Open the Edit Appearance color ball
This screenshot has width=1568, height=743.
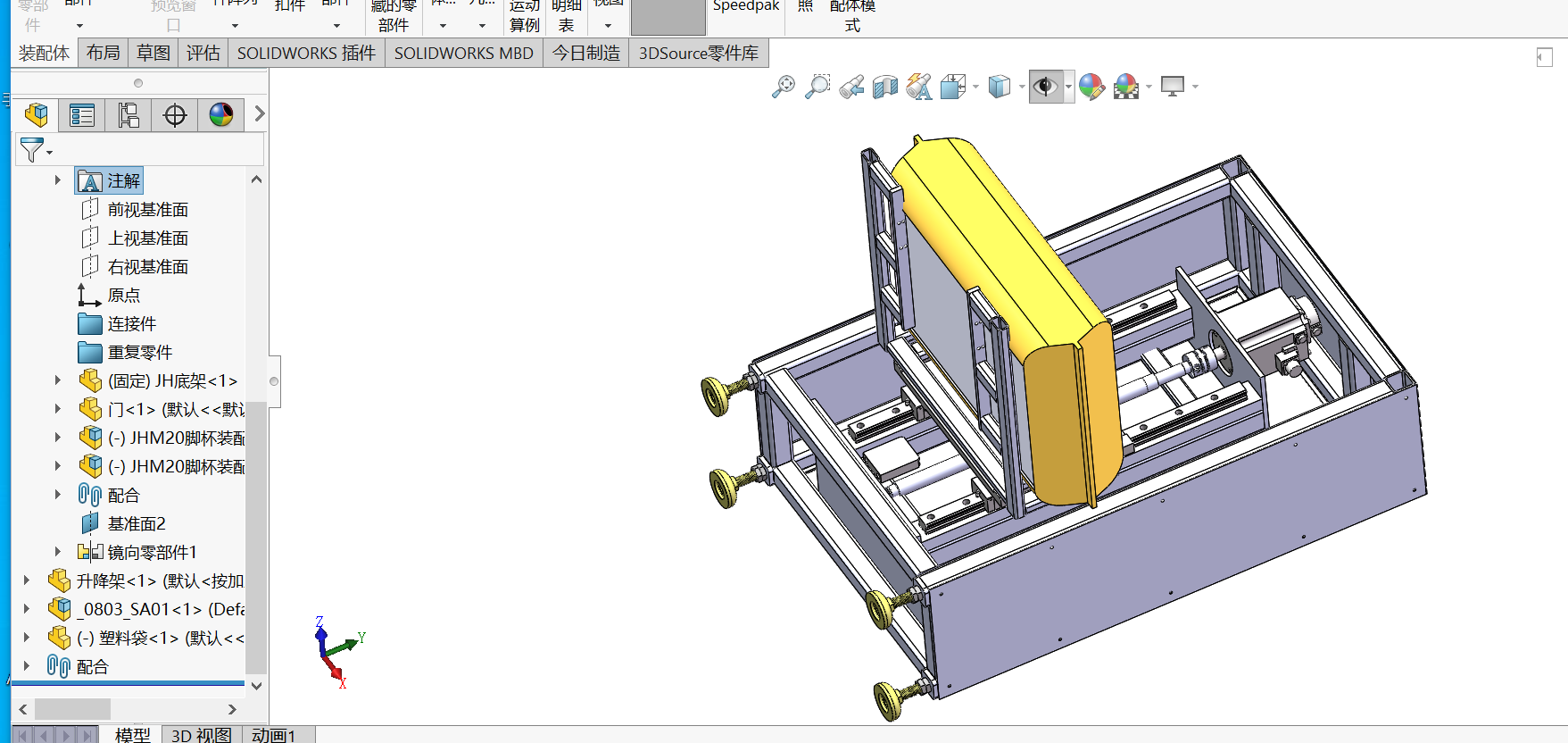coord(1091,87)
